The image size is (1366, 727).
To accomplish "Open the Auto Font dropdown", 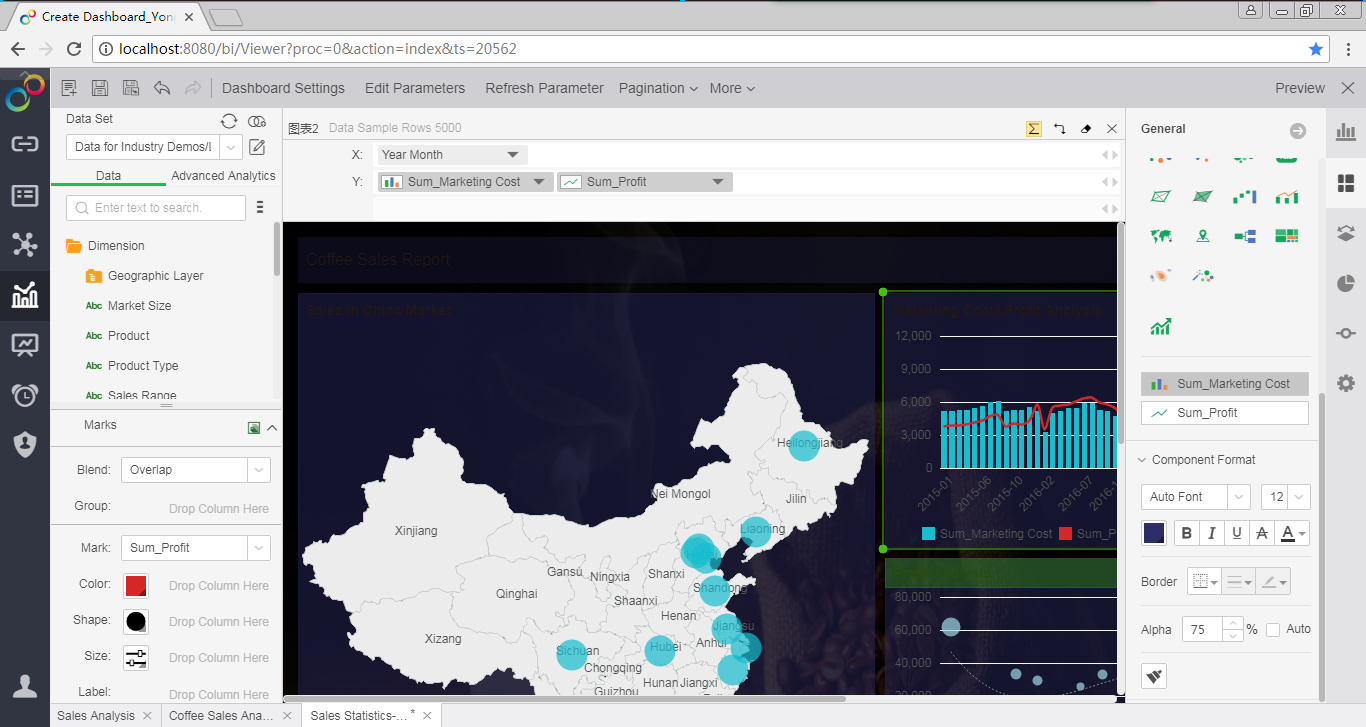I will [1239, 497].
